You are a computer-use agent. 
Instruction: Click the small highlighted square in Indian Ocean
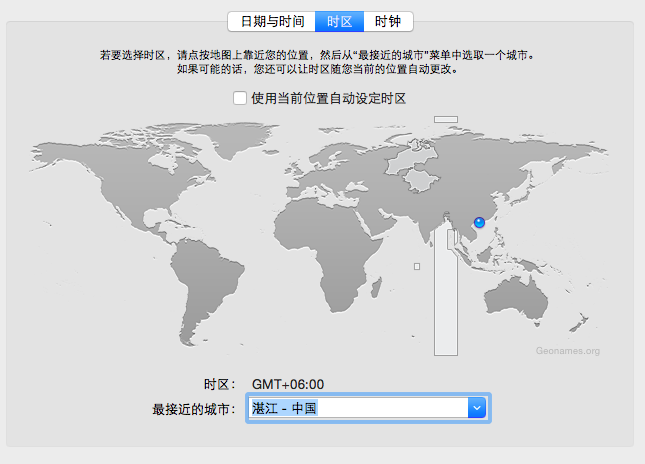point(416,266)
